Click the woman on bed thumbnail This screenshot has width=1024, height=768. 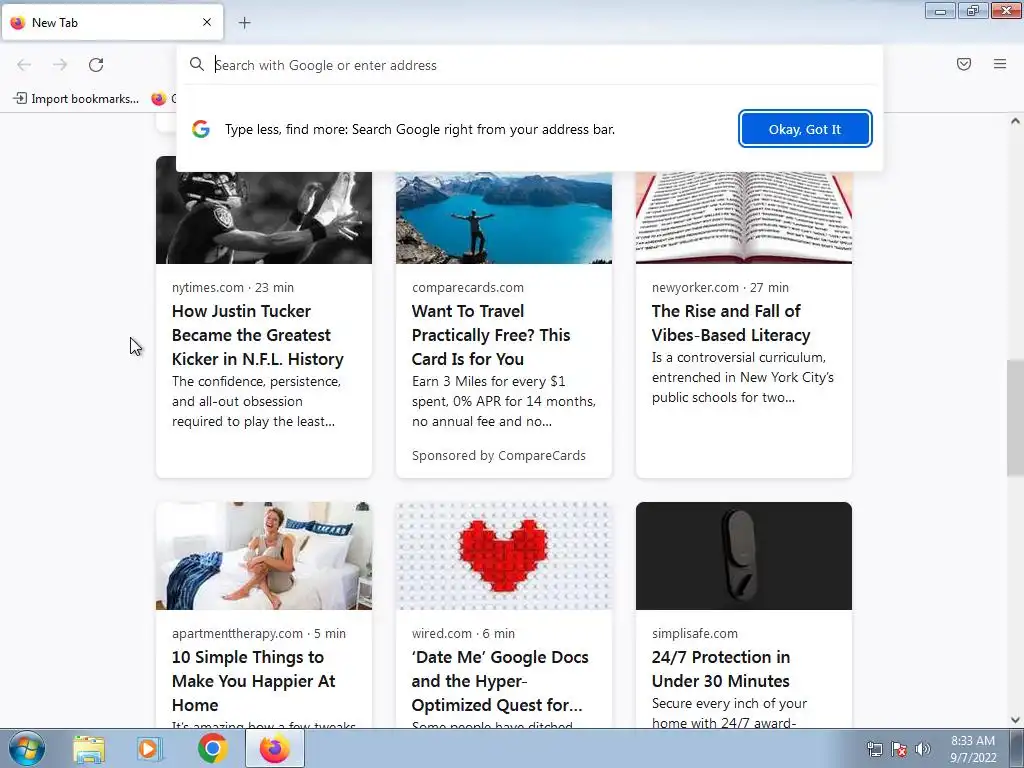click(264, 556)
